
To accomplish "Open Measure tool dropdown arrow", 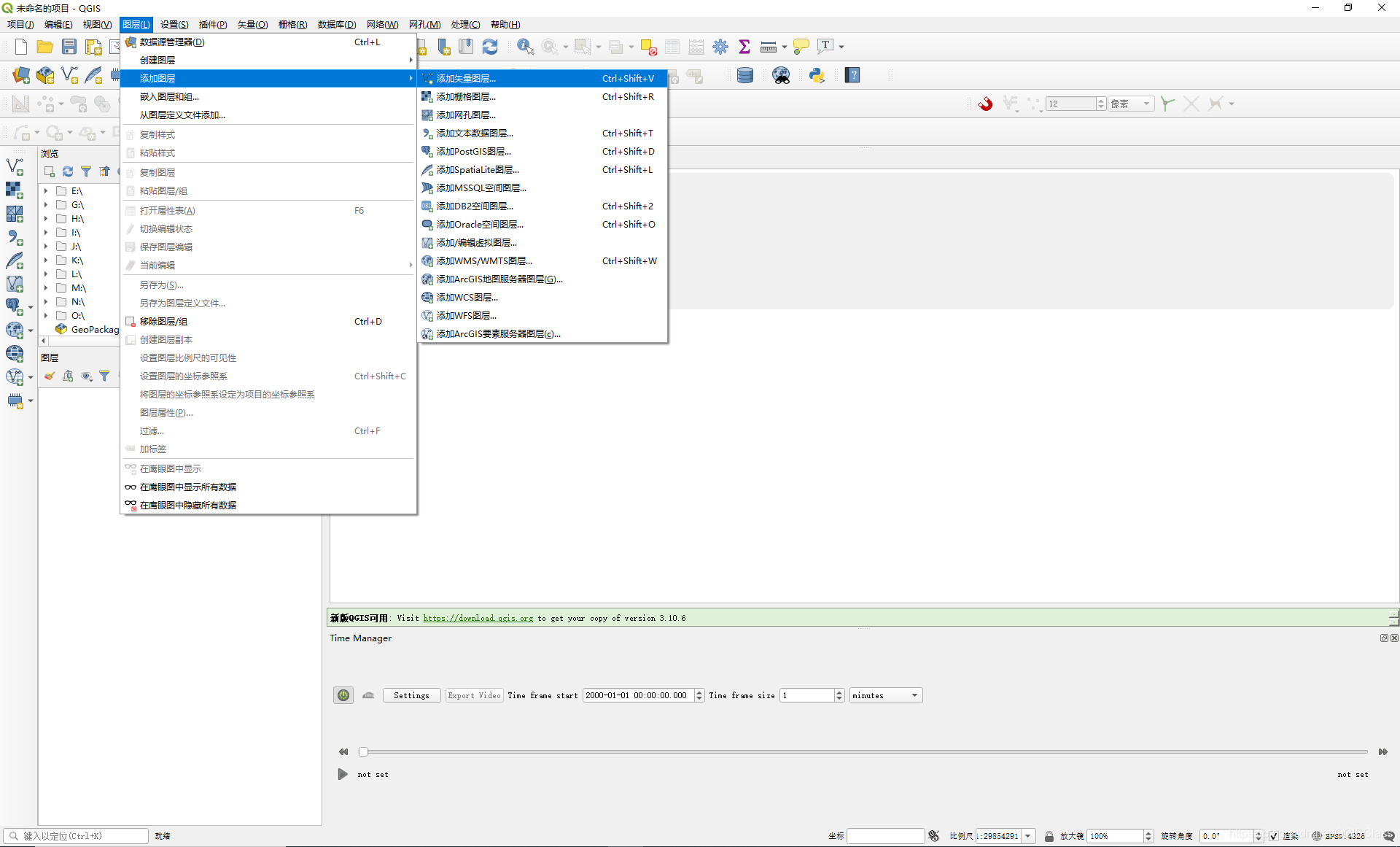I will point(785,47).
